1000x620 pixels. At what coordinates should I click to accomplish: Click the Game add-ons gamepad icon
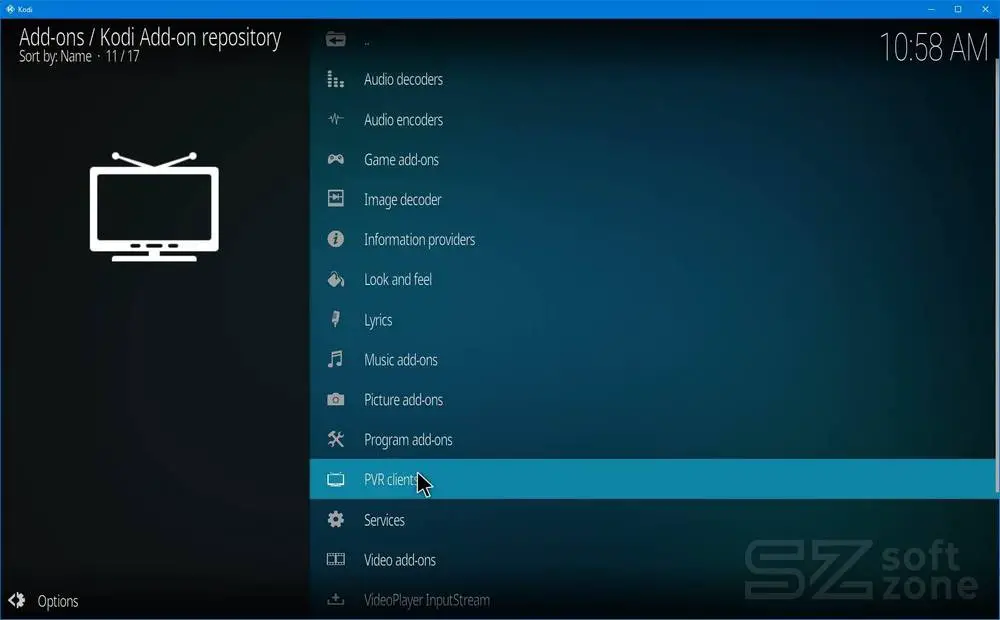[x=335, y=159]
